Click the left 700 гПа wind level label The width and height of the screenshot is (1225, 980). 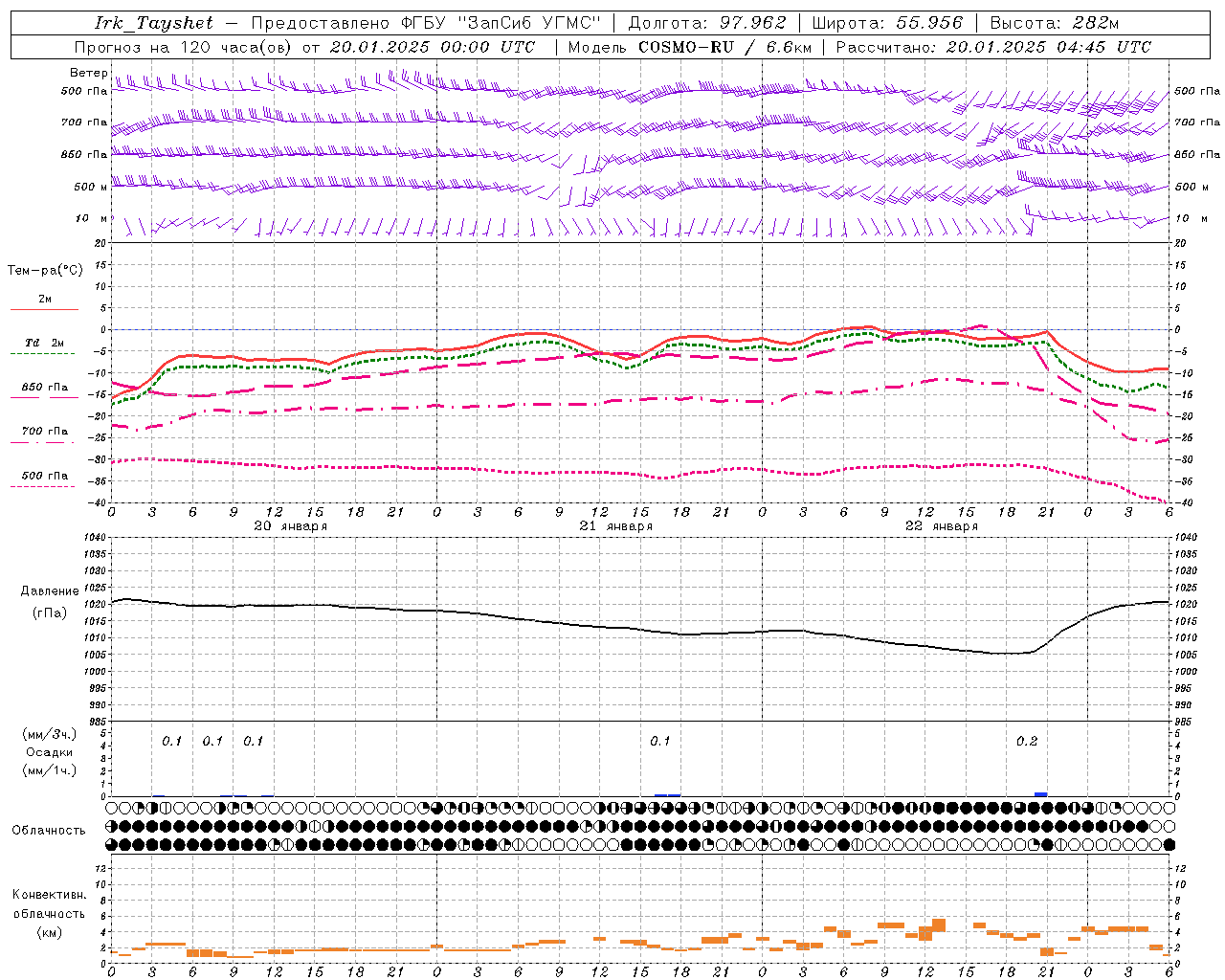pyautogui.click(x=84, y=122)
